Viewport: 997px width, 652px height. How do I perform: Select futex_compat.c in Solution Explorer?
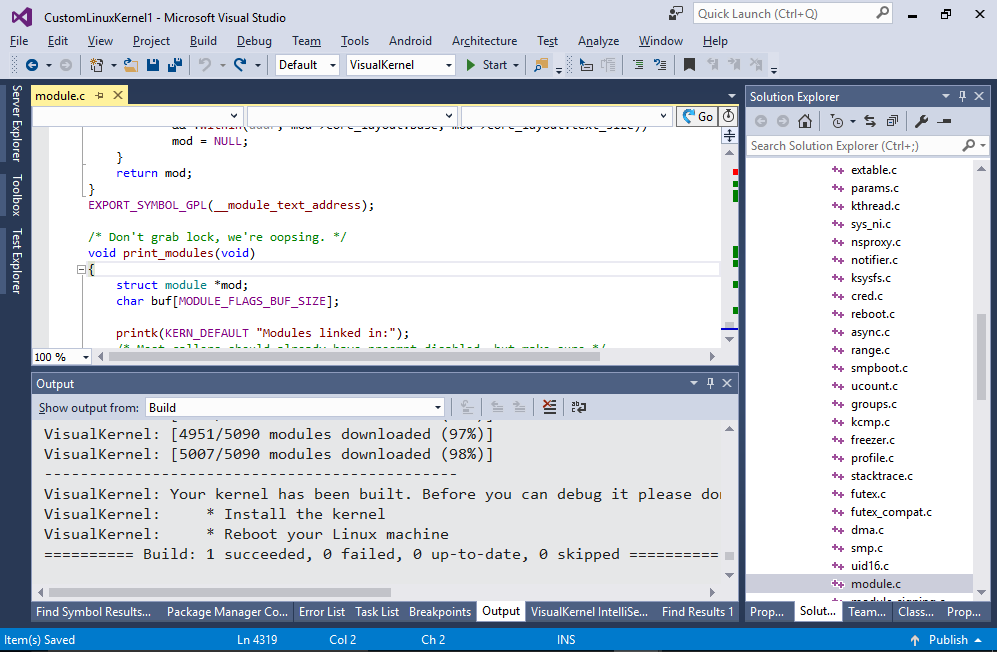(x=891, y=511)
